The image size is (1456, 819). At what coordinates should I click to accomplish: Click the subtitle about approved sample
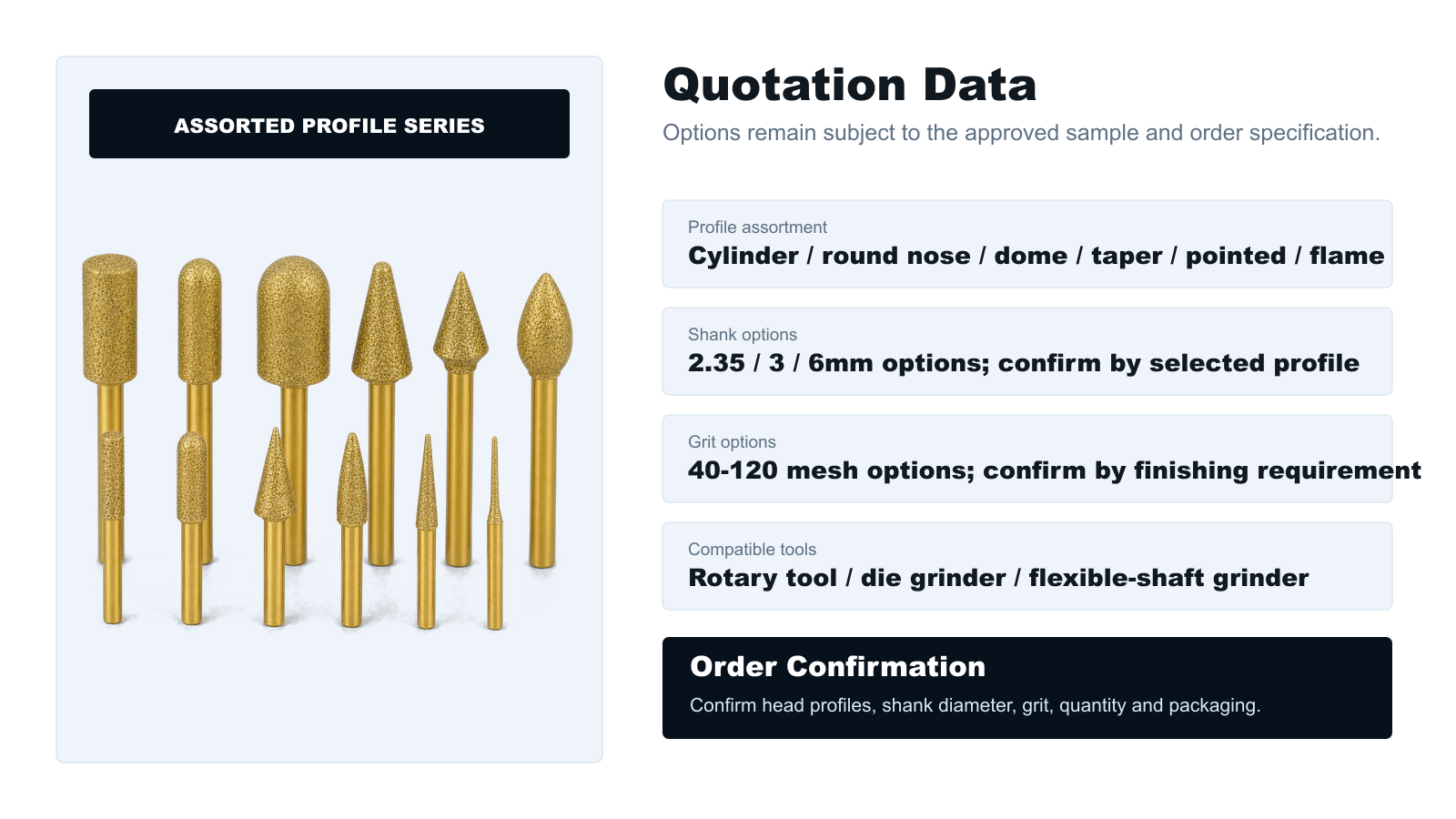pos(1021,133)
